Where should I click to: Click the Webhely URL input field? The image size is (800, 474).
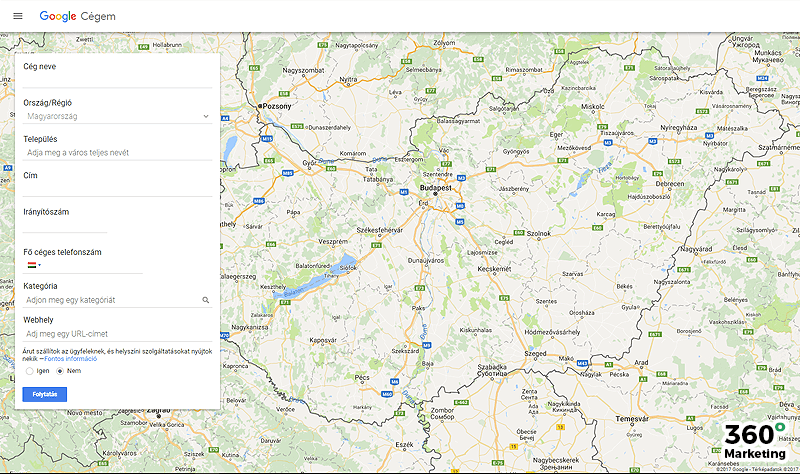[x=117, y=334]
